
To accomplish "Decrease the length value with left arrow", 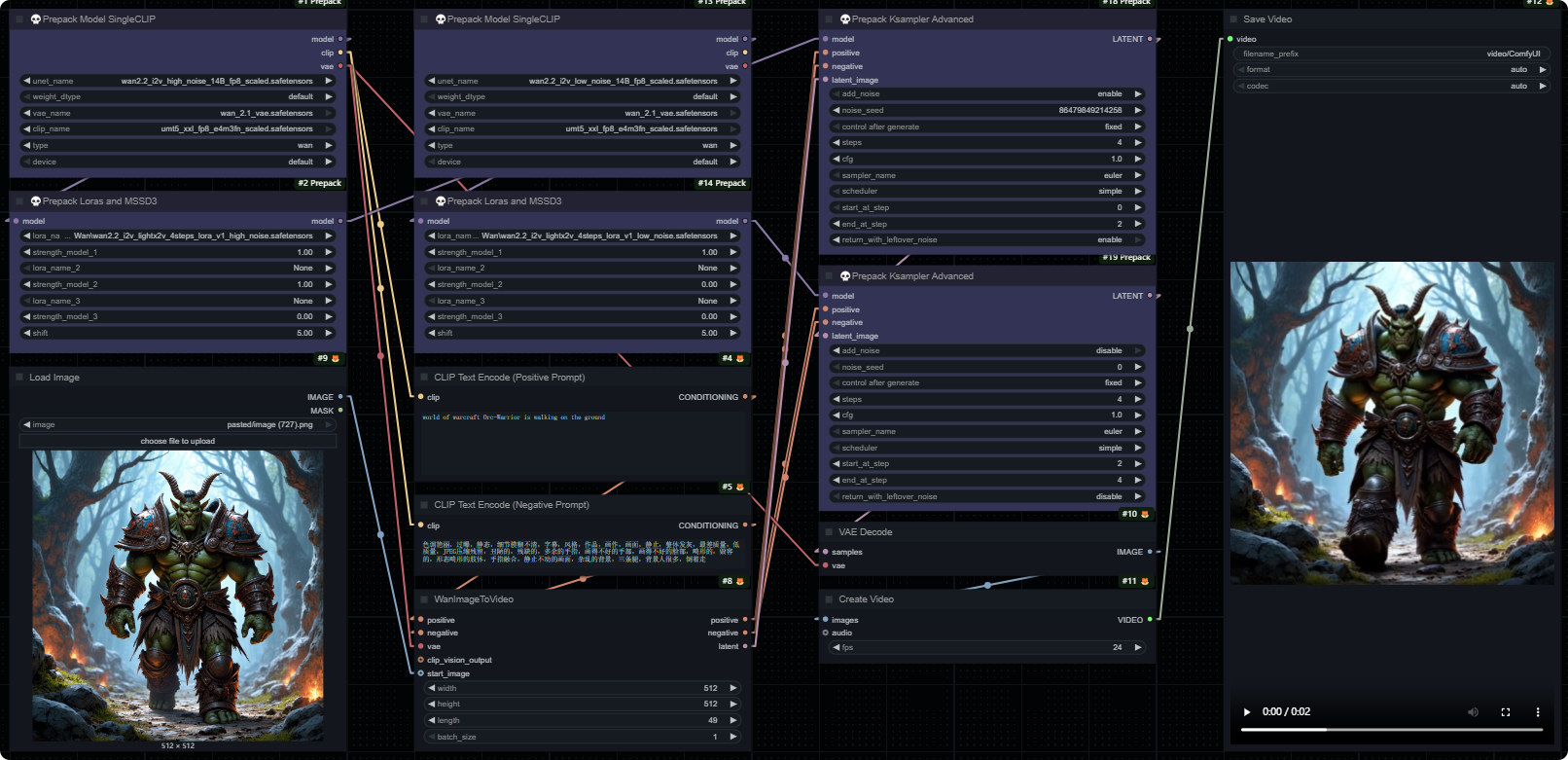I will click(431, 720).
